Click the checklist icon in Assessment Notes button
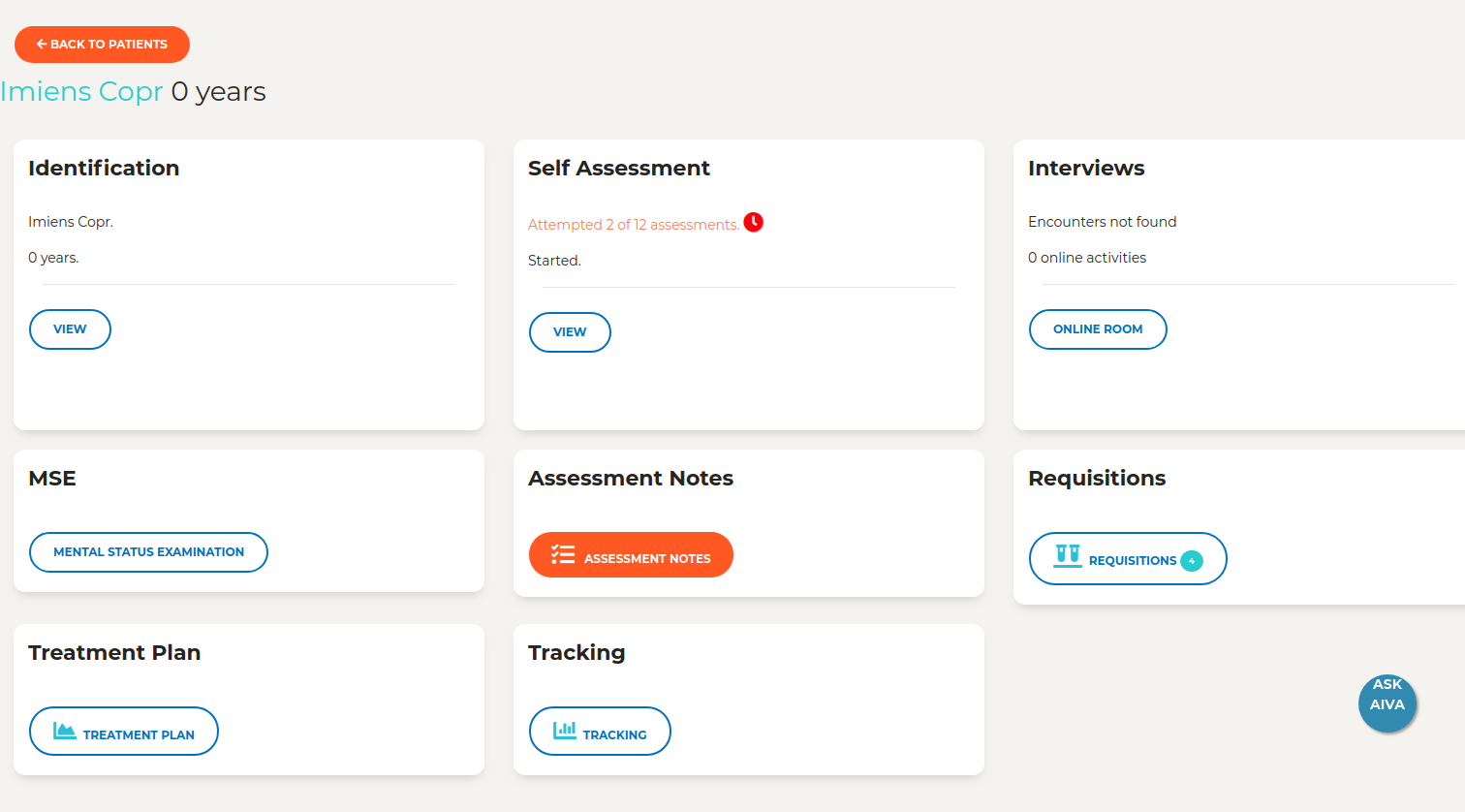This screenshot has height=812, width=1465. 563,554
